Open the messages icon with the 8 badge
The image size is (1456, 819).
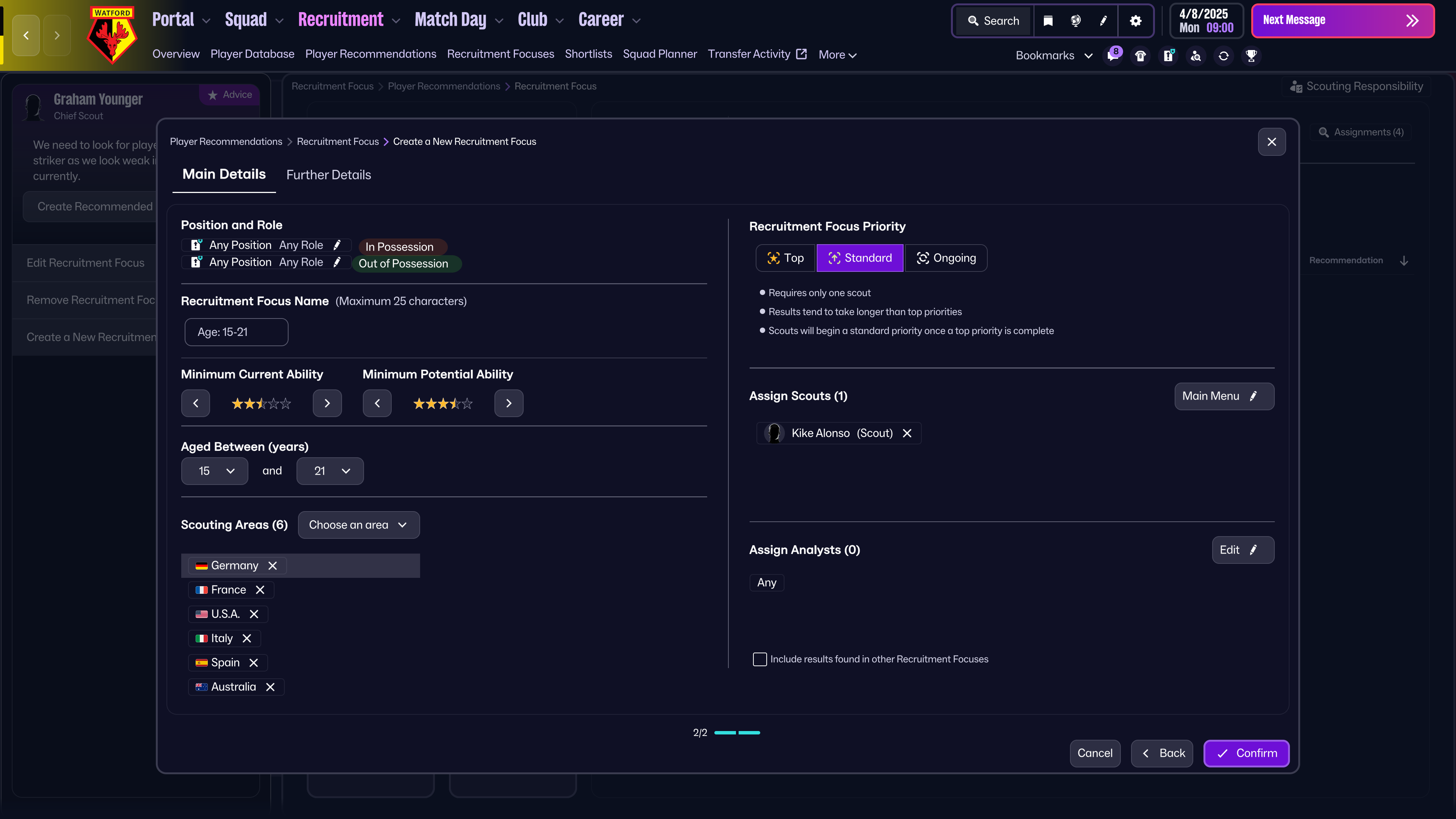pyautogui.click(x=1112, y=55)
